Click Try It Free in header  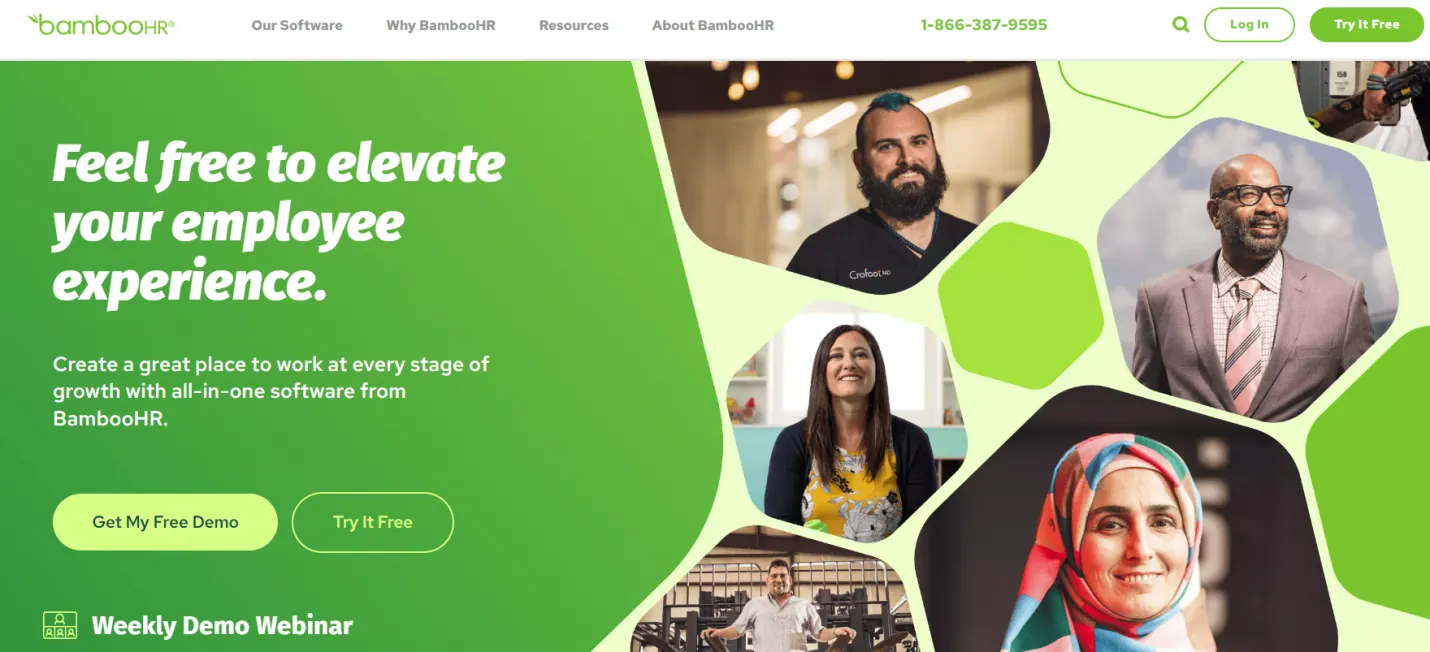coord(1367,25)
